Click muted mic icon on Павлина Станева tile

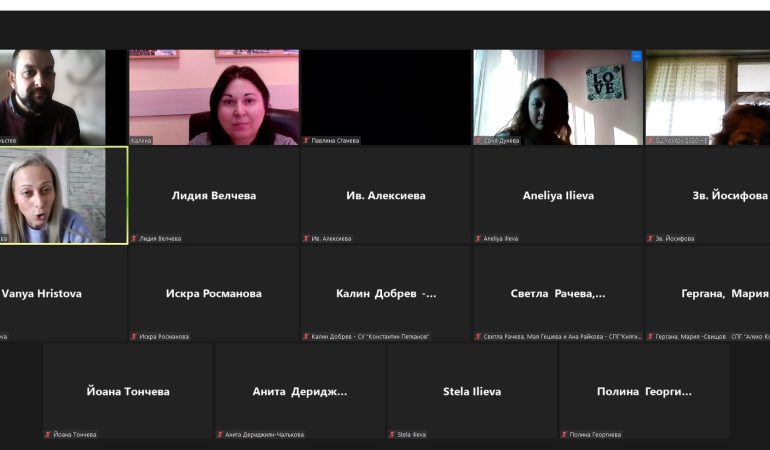tap(306, 141)
